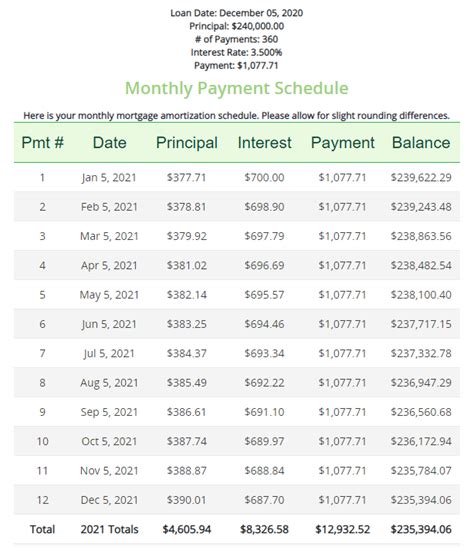Click the Interest column header

click(264, 143)
